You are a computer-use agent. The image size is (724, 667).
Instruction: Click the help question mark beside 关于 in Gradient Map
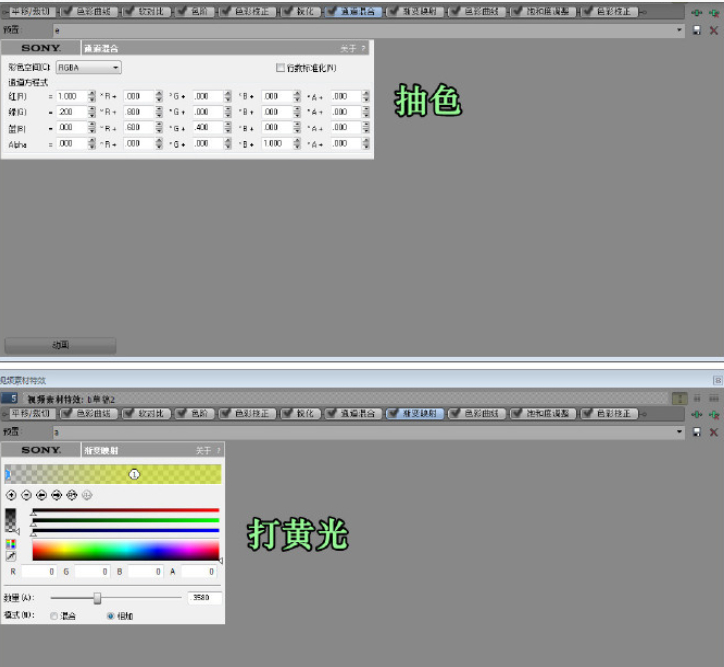pyautogui.click(x=218, y=450)
